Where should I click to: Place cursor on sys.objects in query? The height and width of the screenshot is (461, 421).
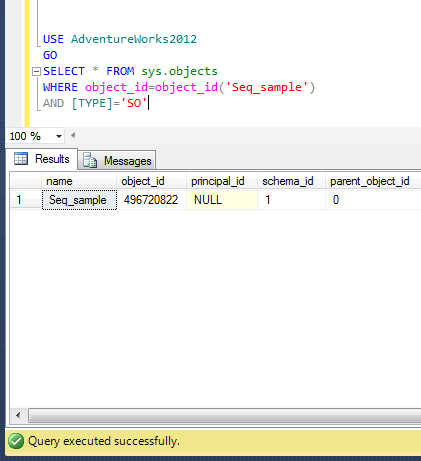[179, 71]
